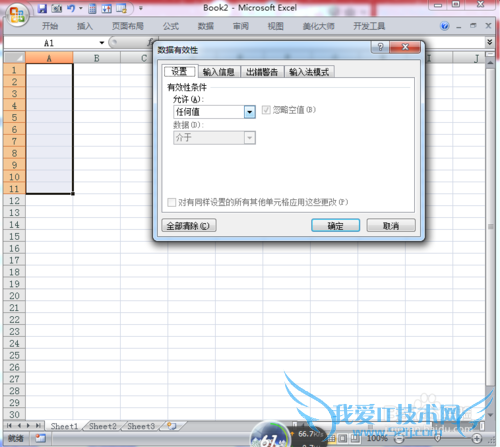This screenshot has width=500, height=447.
Task: Close the 数据有效性 dialog
Action: click(405, 47)
